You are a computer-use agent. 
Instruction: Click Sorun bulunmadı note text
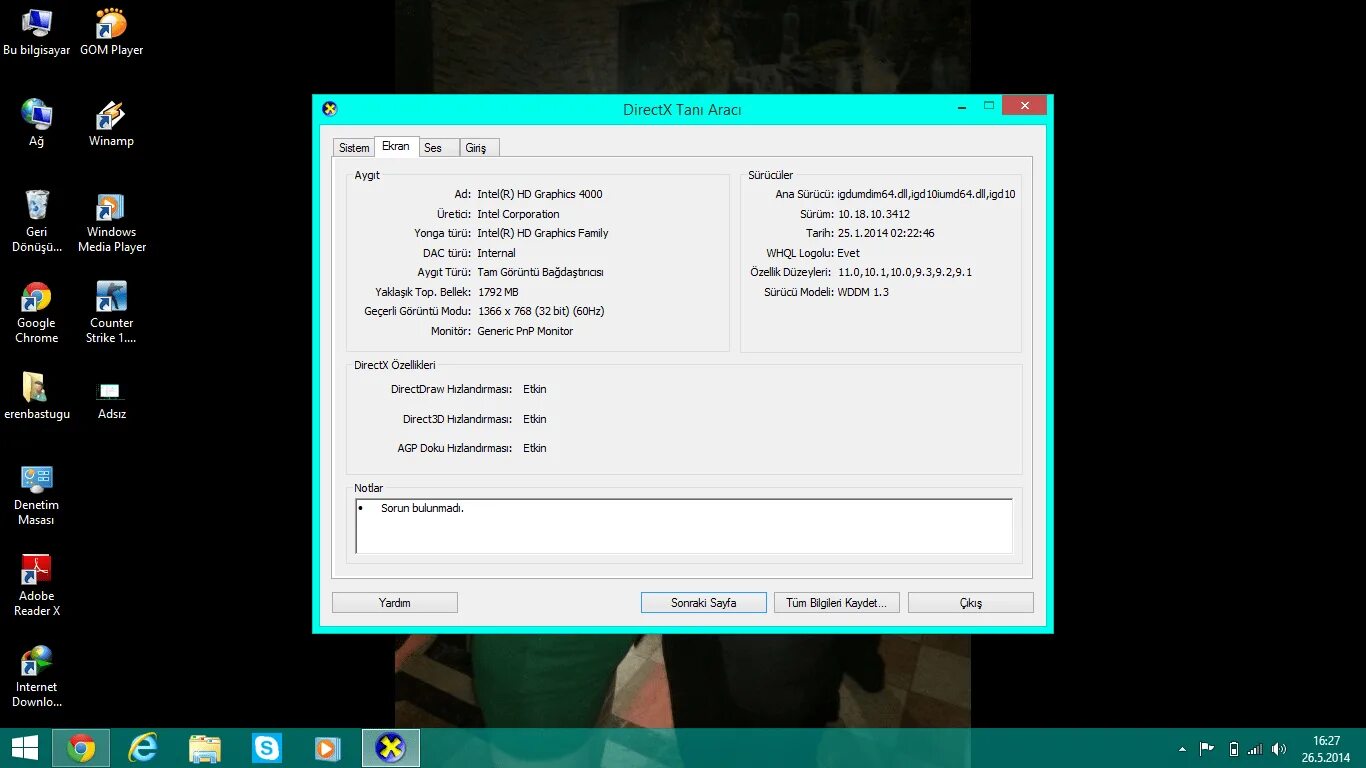tap(422, 508)
